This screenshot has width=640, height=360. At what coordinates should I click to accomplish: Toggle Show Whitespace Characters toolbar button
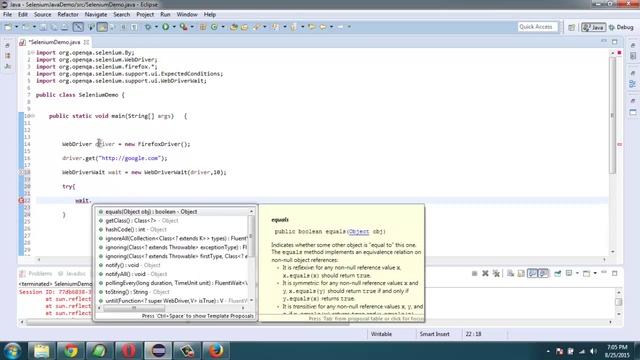(x=134, y=27)
